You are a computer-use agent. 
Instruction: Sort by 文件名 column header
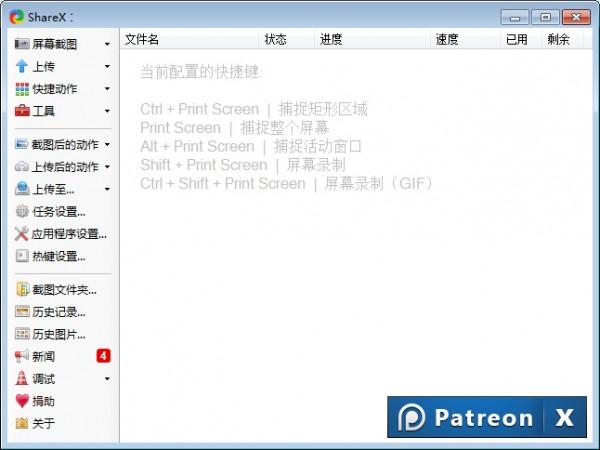coord(189,39)
